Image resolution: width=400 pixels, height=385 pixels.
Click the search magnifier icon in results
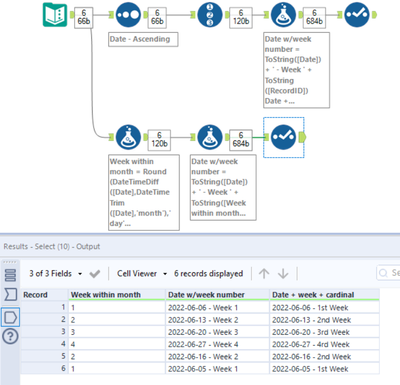pyautogui.click(x=383, y=273)
